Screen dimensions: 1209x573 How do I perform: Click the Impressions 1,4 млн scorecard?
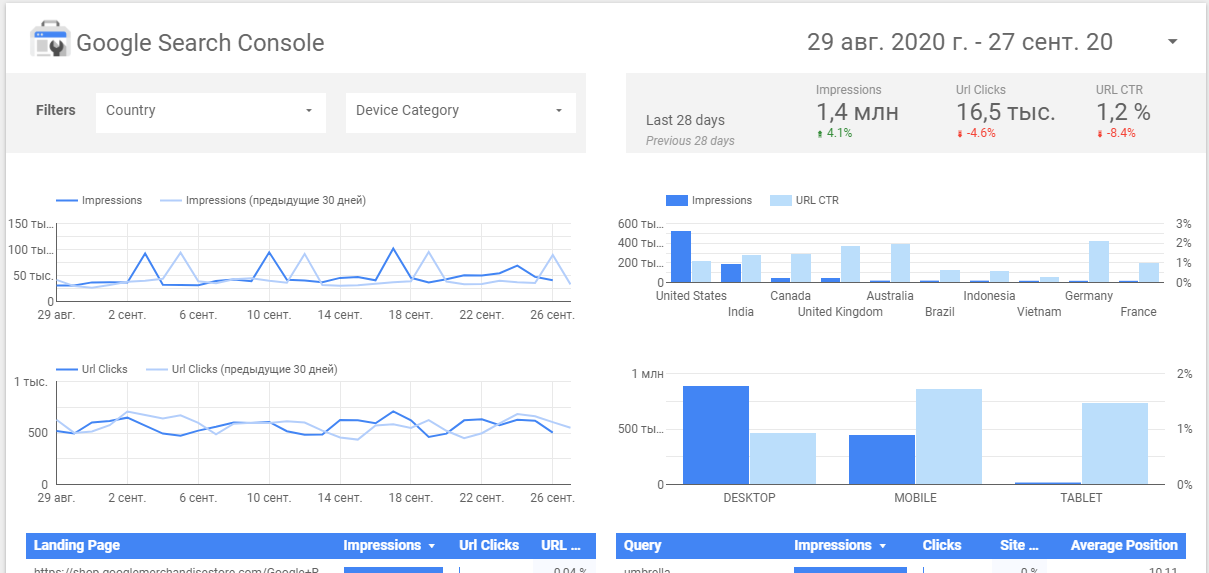point(857,112)
